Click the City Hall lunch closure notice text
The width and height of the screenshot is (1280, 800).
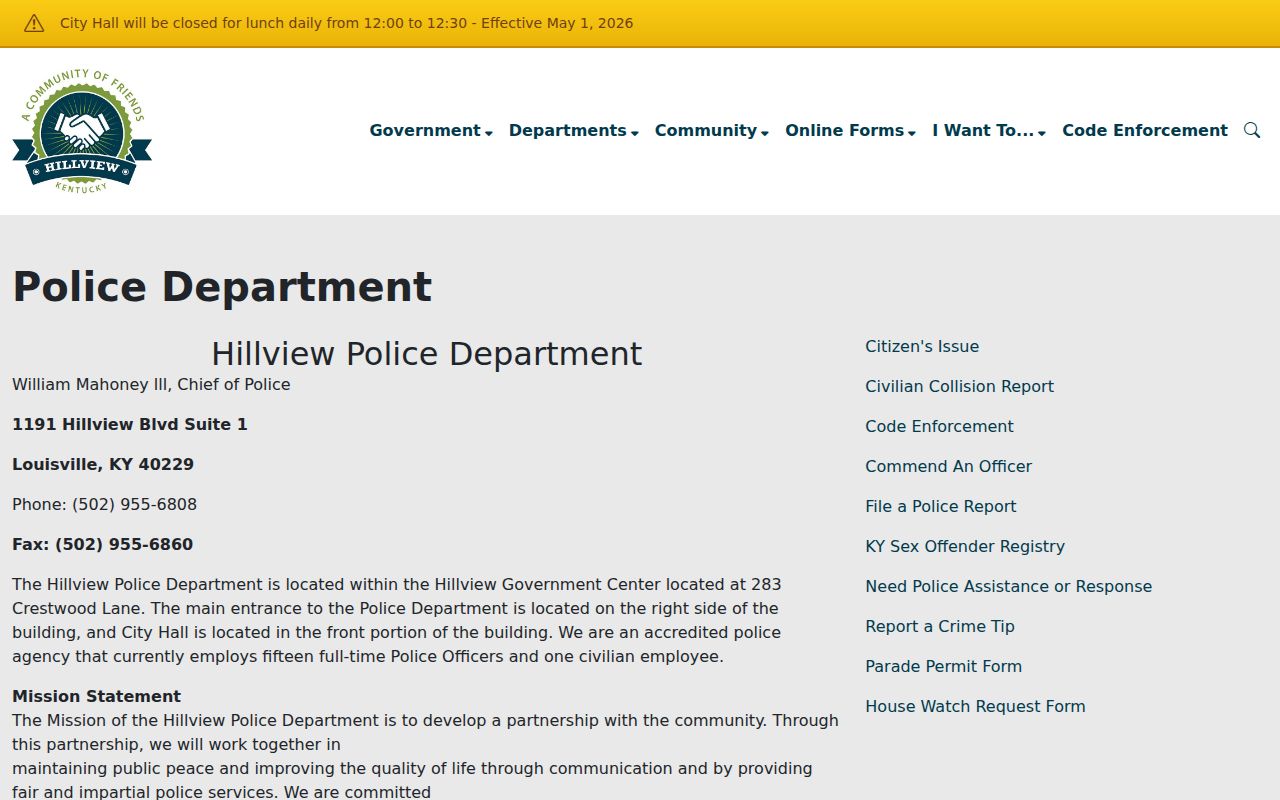[346, 23]
